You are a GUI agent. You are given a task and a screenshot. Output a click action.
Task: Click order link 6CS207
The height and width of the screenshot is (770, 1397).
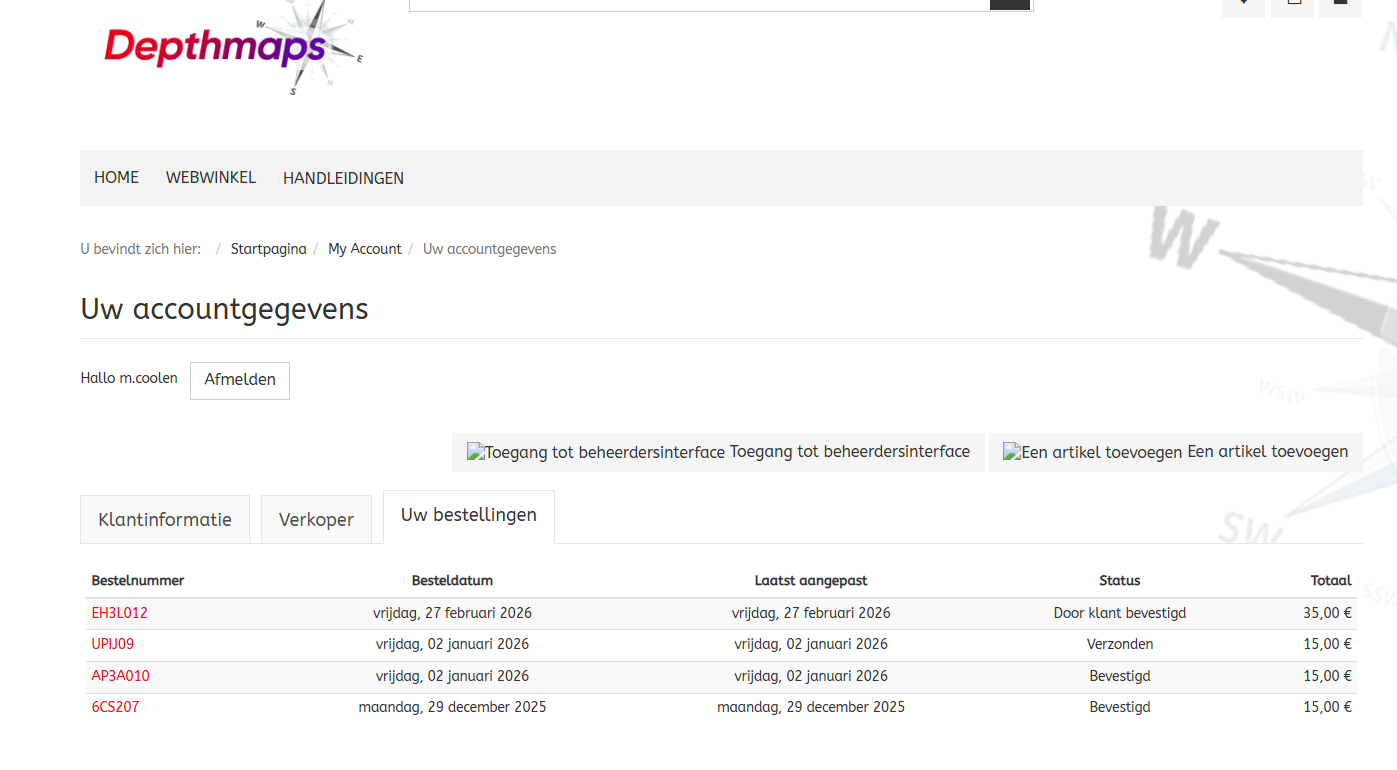(x=115, y=707)
